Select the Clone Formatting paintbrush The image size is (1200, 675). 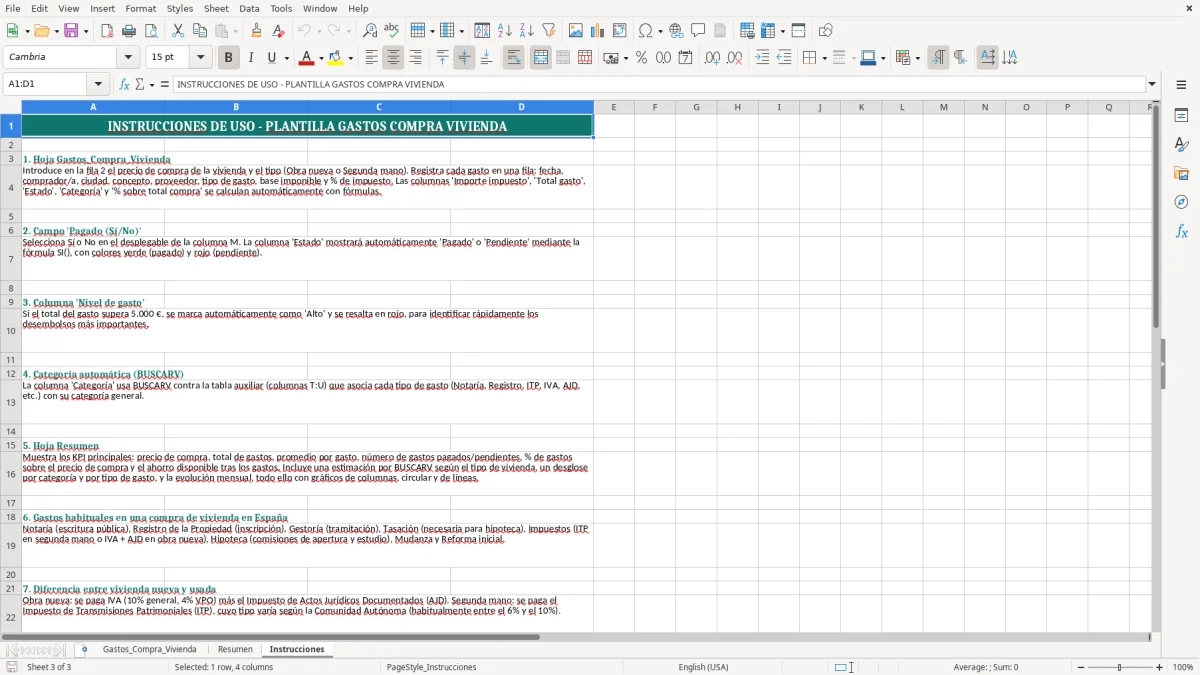click(256, 31)
